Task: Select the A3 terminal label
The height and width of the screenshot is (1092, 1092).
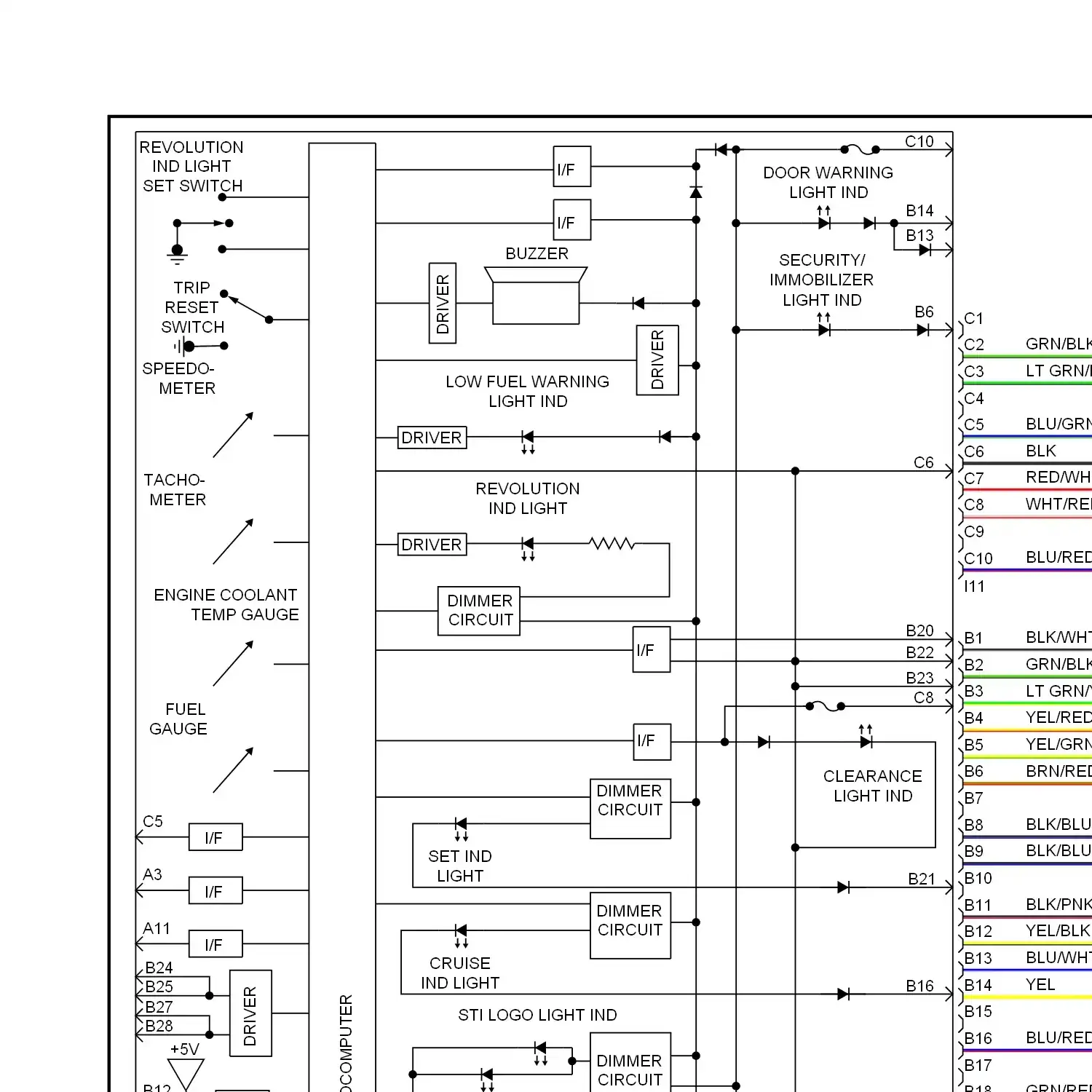Action: (152, 874)
